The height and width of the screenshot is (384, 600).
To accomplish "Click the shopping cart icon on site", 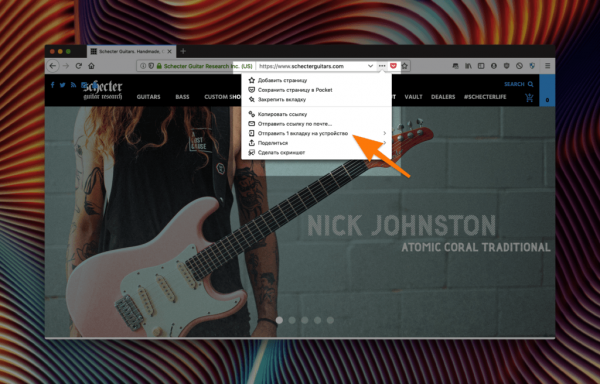I will tap(529, 98).
